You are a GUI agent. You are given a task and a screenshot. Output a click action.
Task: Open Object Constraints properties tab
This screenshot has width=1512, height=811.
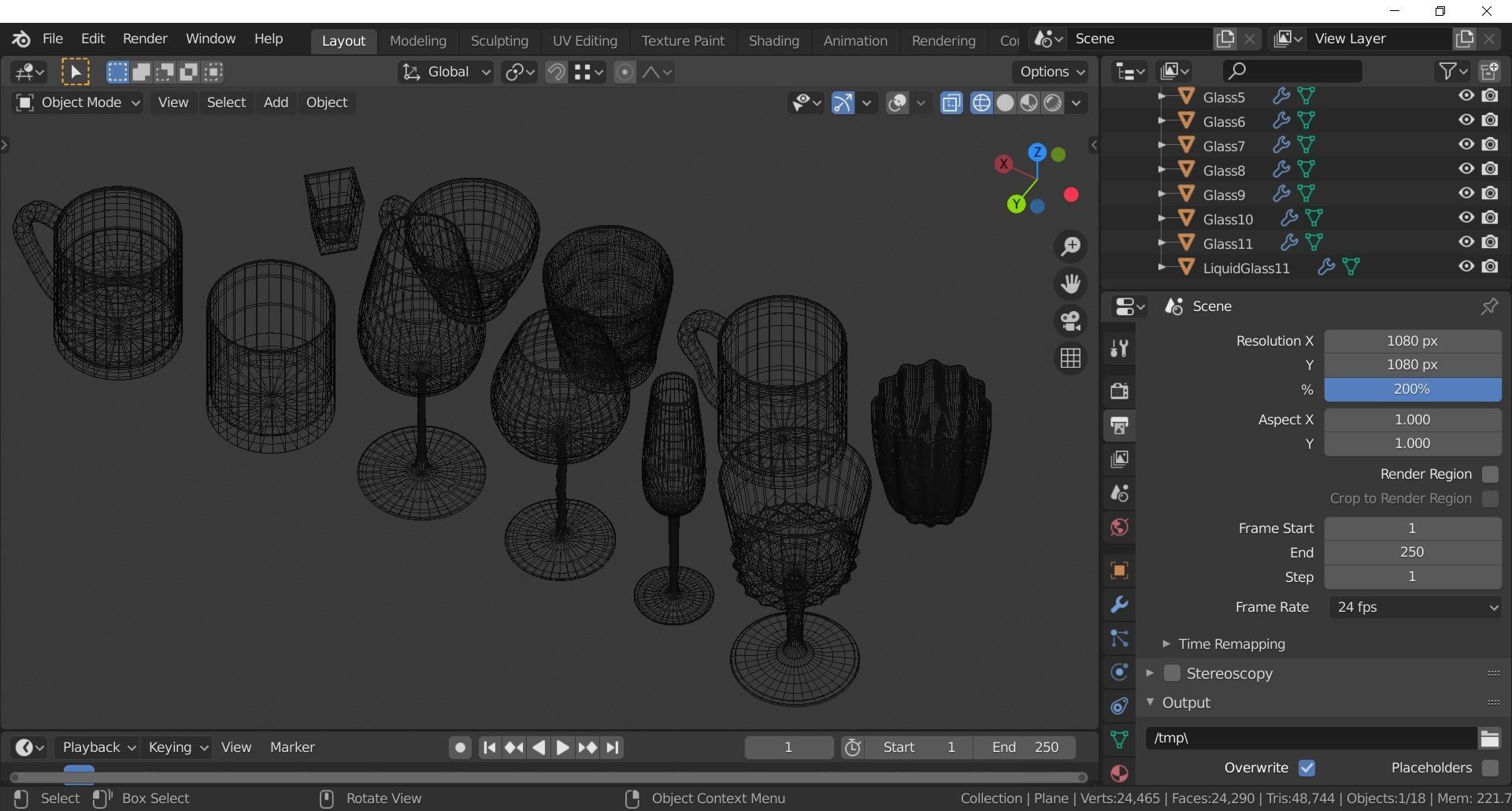pos(1119,705)
